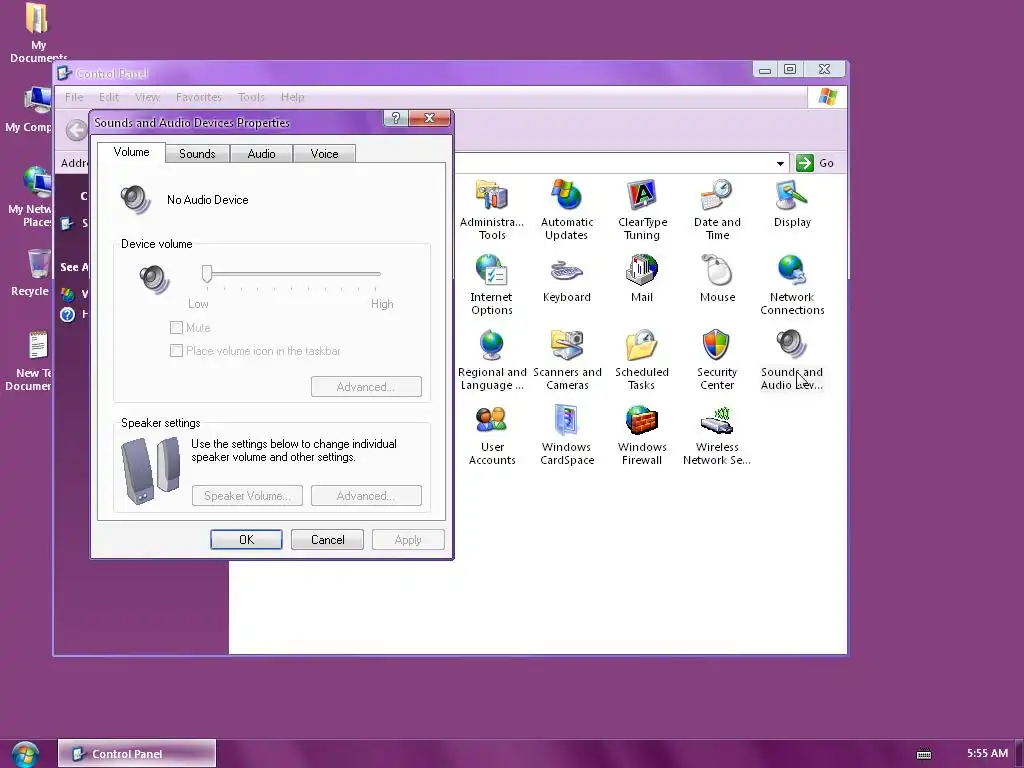
Task: Open the File menu
Action: [x=74, y=97]
